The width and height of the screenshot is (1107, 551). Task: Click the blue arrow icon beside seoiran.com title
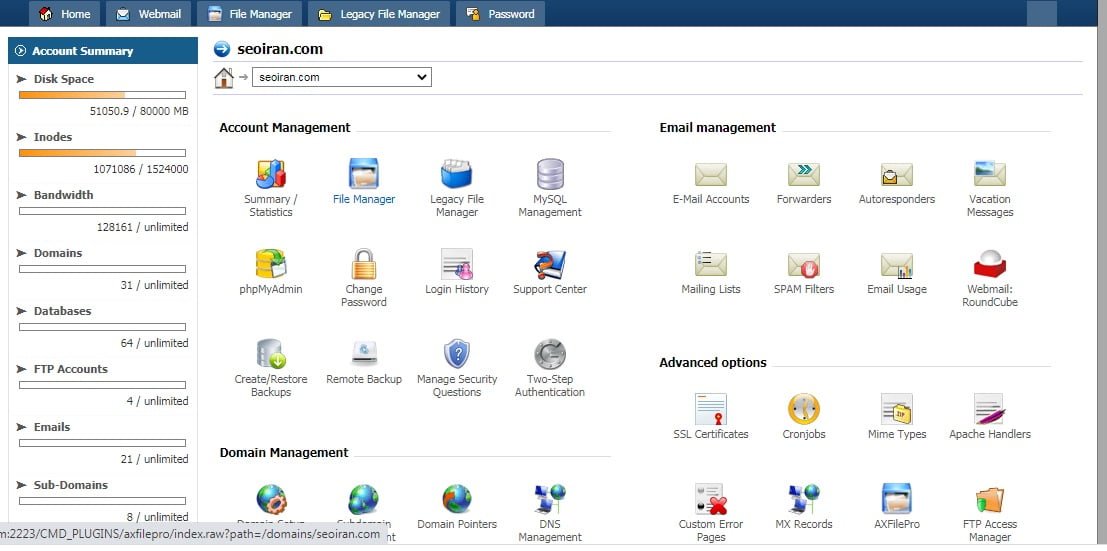222,49
